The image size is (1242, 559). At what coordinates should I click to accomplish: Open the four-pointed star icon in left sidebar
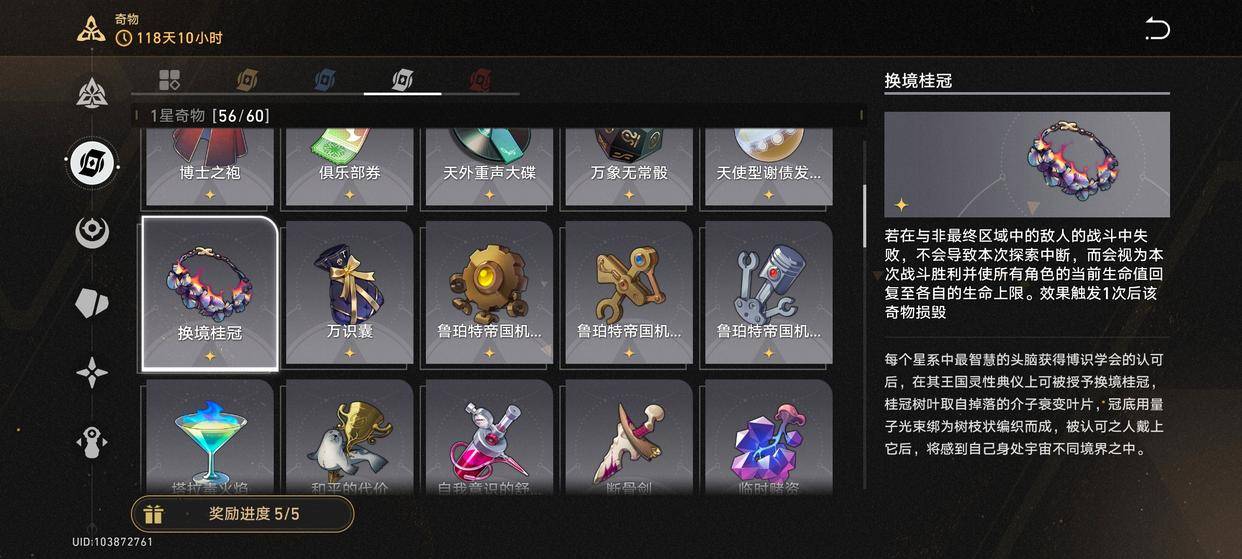click(92, 373)
